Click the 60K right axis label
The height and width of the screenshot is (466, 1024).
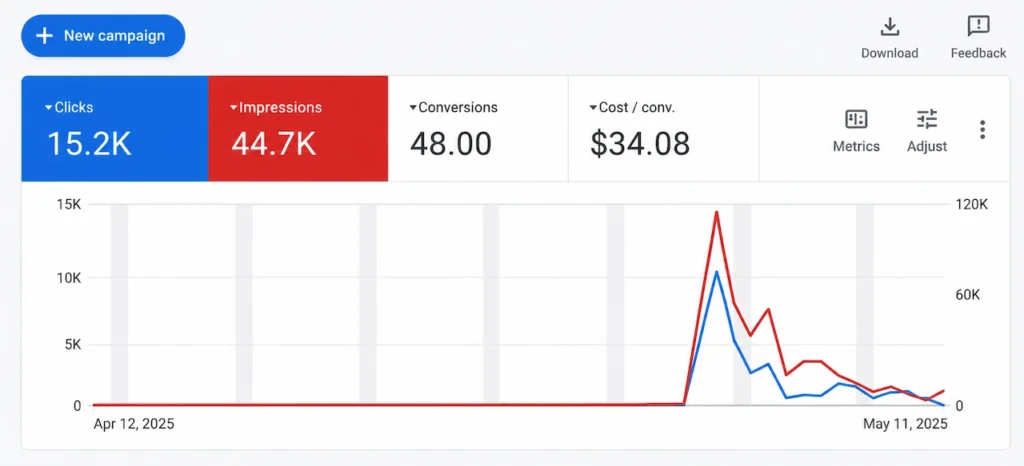pyautogui.click(x=968, y=295)
